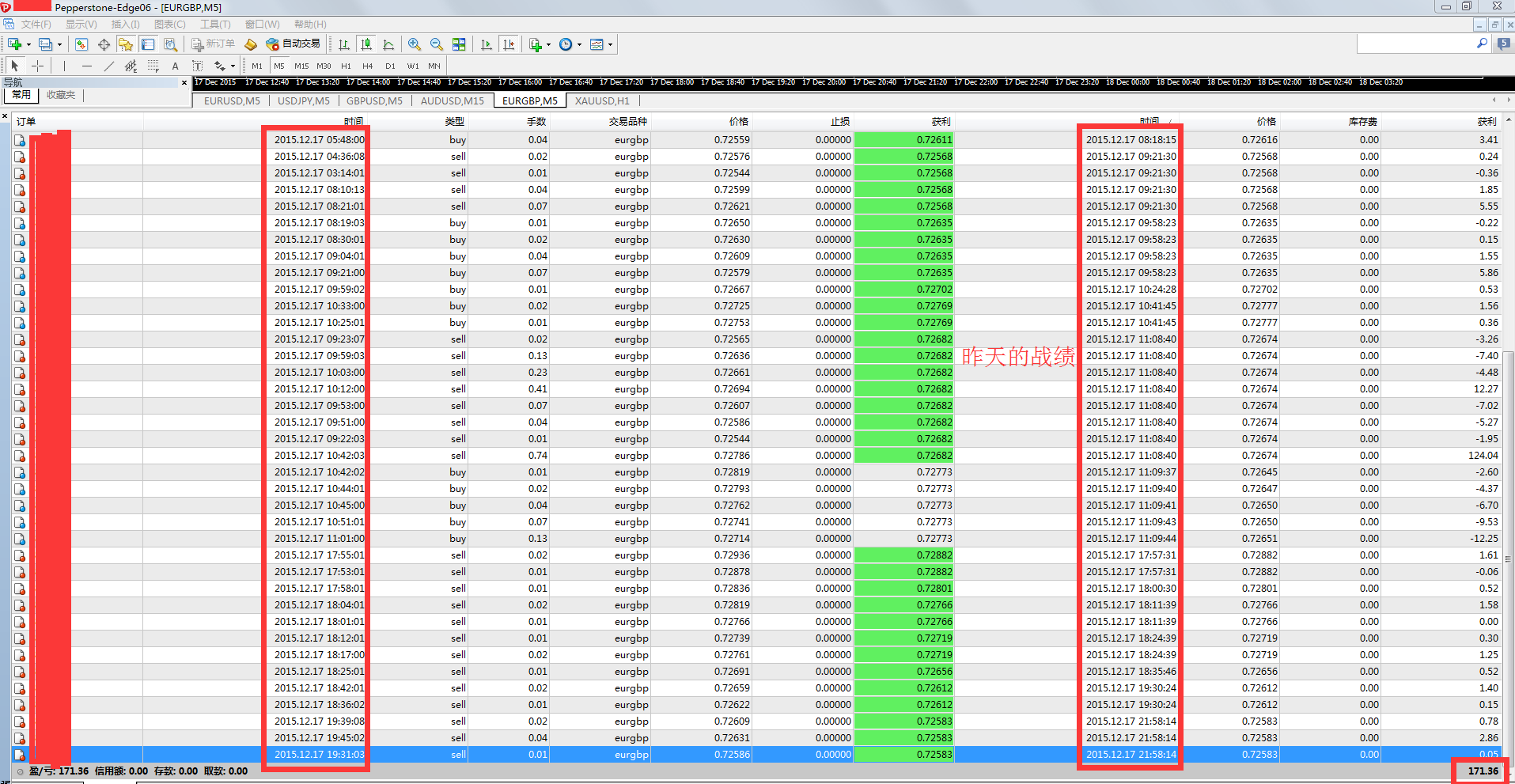The width and height of the screenshot is (1515, 784).
Task: Open the 收藏夹 navigator tab
Action: click(61, 95)
